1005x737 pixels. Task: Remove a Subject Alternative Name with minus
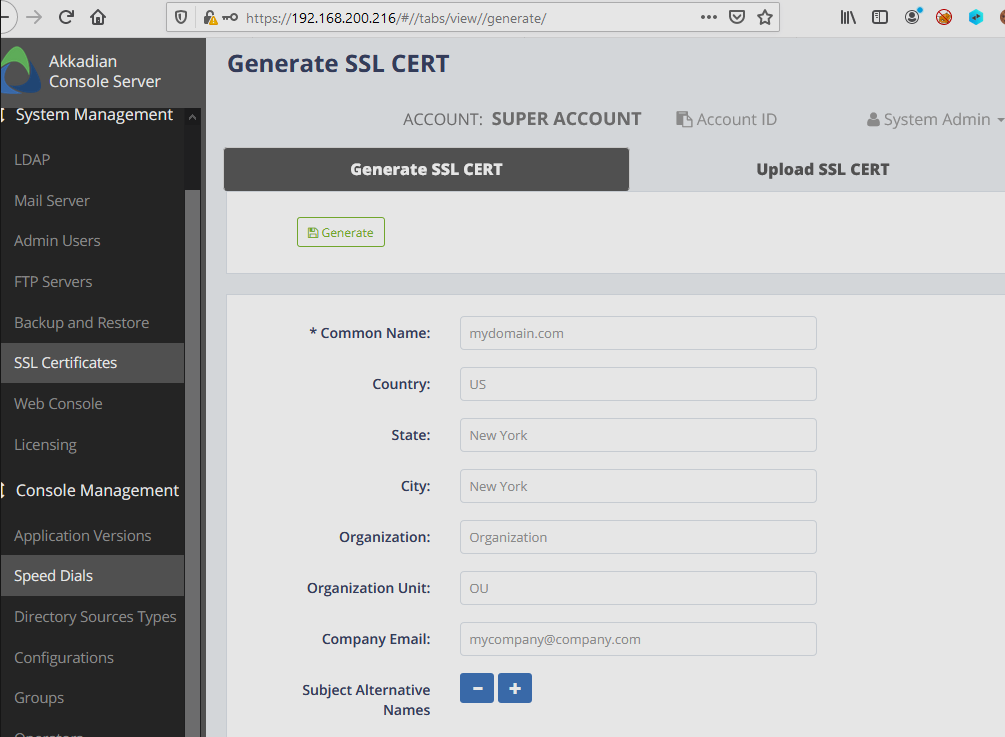pyautogui.click(x=477, y=688)
